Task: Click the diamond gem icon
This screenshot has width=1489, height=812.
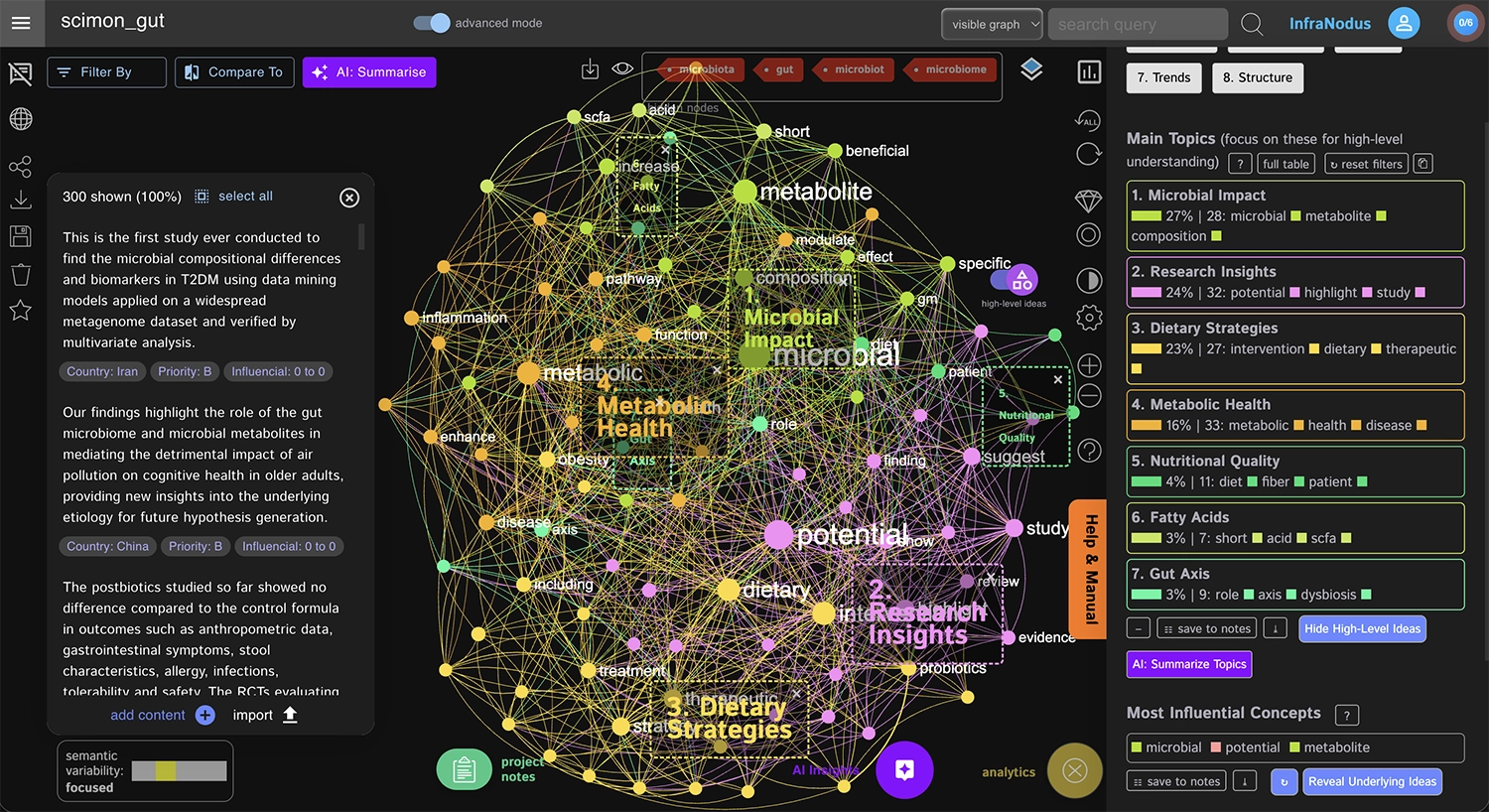Action: tap(1089, 201)
